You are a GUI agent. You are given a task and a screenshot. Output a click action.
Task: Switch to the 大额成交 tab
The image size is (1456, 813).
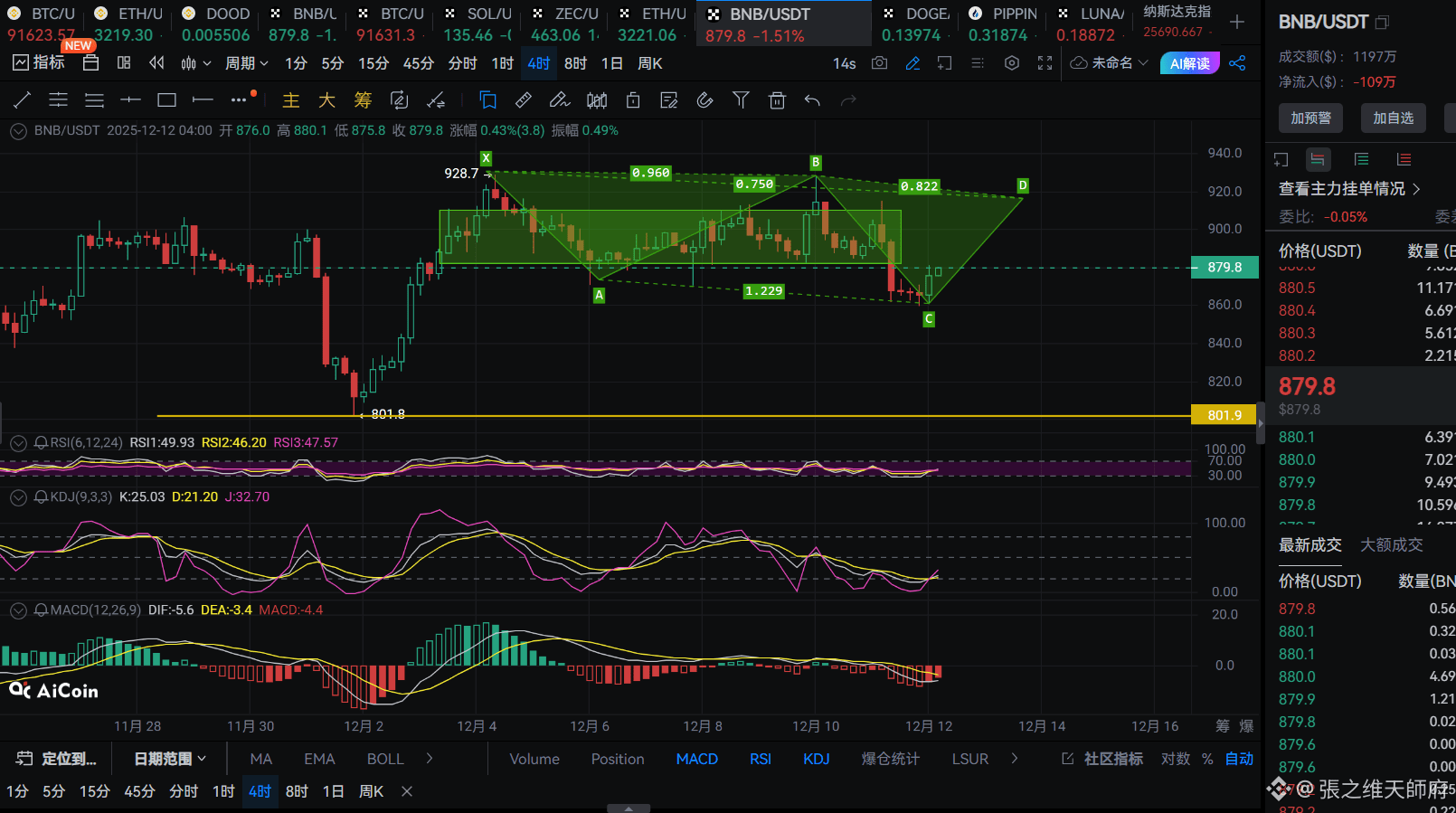[1391, 544]
